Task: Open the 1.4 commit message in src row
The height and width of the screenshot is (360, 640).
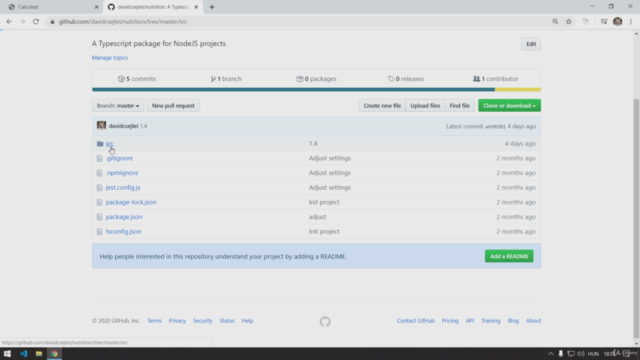Action: [x=313, y=144]
